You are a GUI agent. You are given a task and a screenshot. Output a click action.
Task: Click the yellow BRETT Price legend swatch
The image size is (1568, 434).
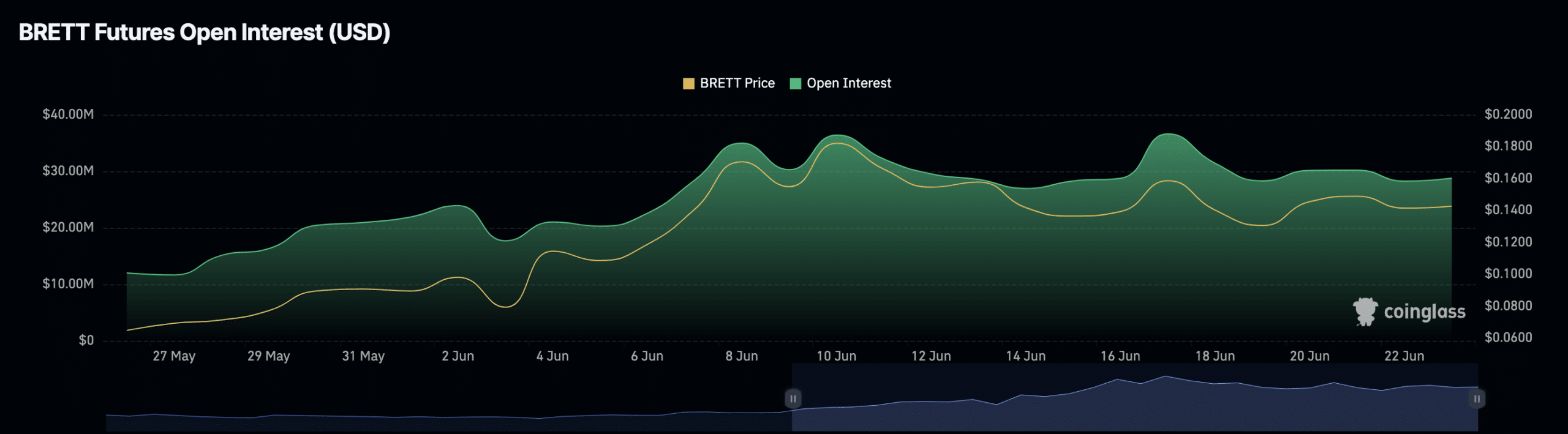pyautogui.click(x=688, y=83)
